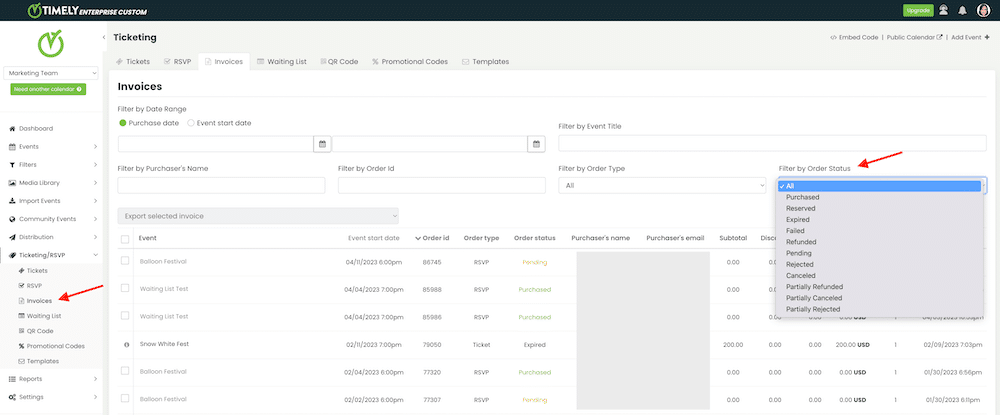This screenshot has width=1000, height=415.
Task: Click the first date range calendar icon
Action: (322, 144)
